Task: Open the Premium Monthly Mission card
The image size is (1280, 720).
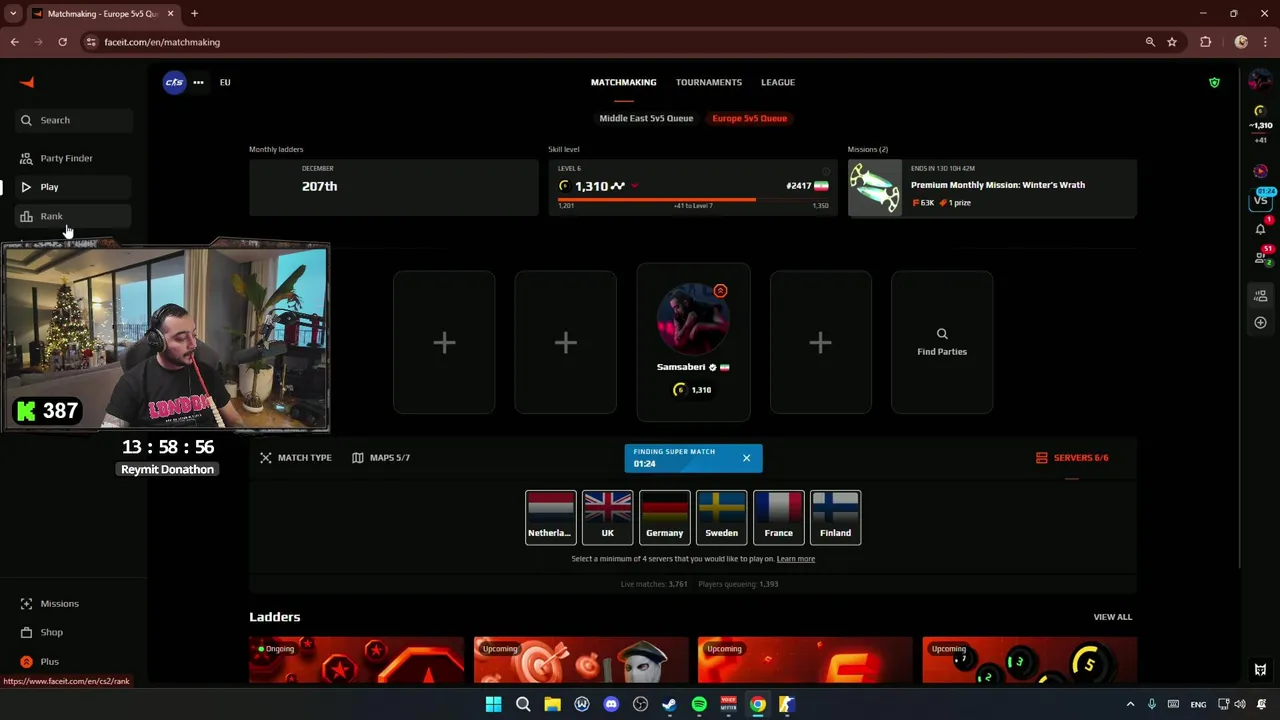Action: tap(992, 188)
